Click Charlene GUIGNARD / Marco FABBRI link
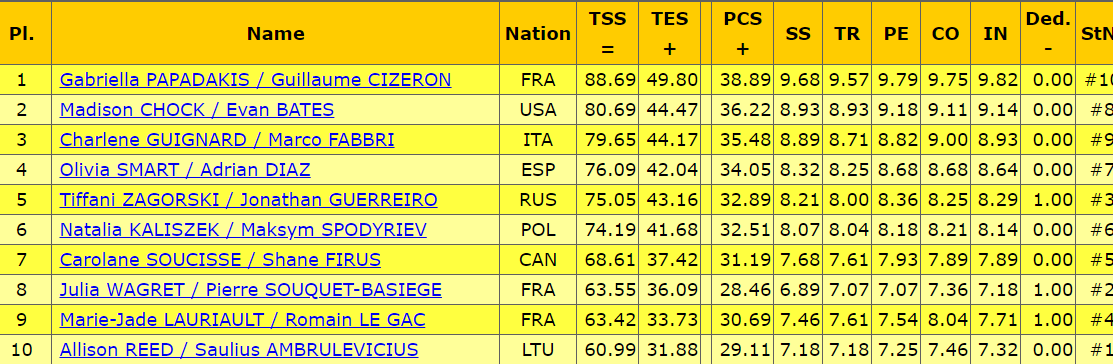Viewport: 1113px width, 364px height. [x=227, y=140]
